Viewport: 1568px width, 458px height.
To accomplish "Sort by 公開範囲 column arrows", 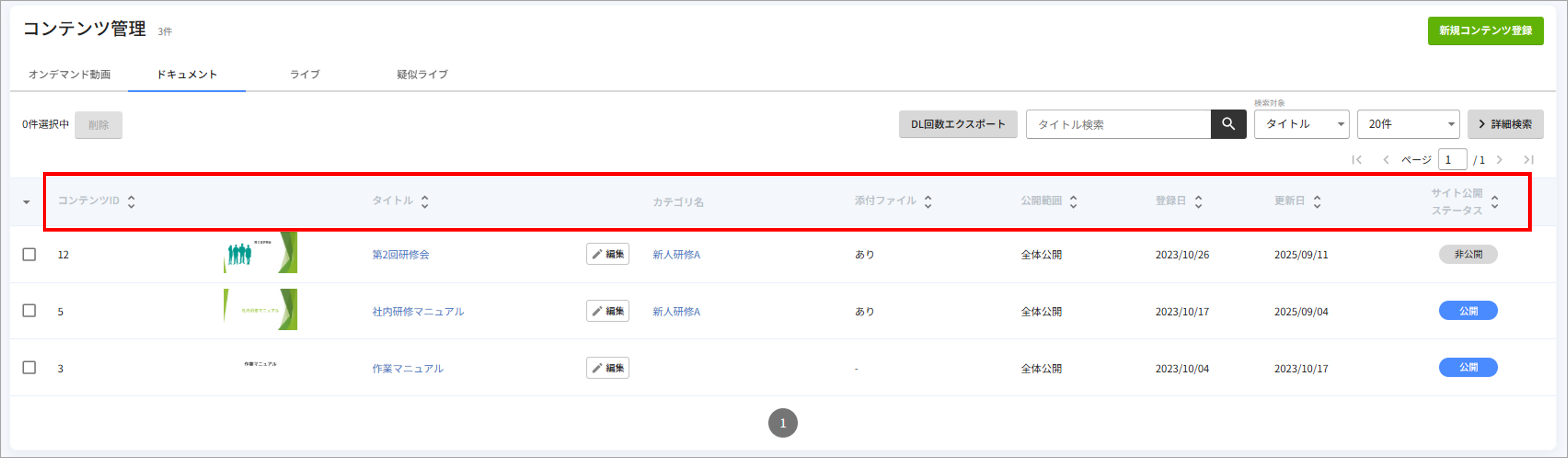I will point(1073,201).
